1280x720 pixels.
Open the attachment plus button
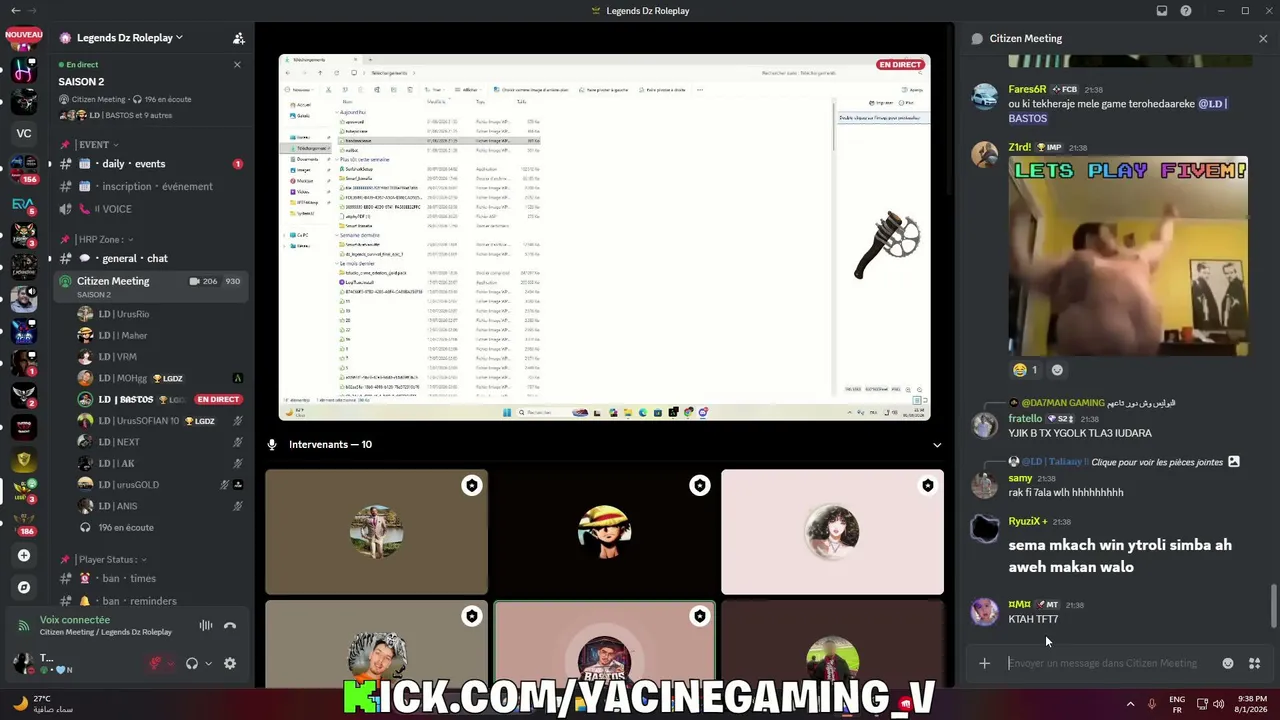pyautogui.click(x=985, y=663)
